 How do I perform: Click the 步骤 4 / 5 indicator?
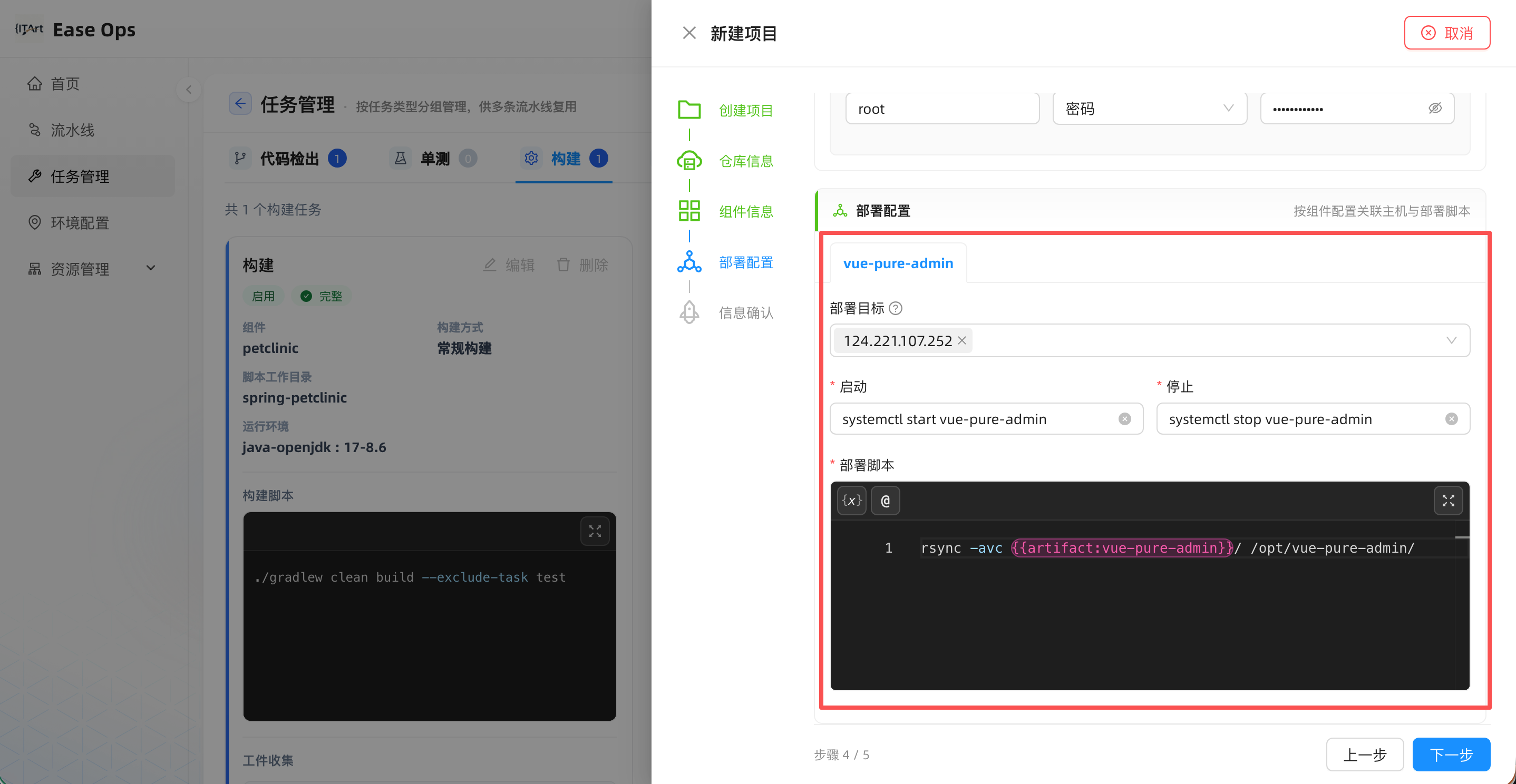842,754
